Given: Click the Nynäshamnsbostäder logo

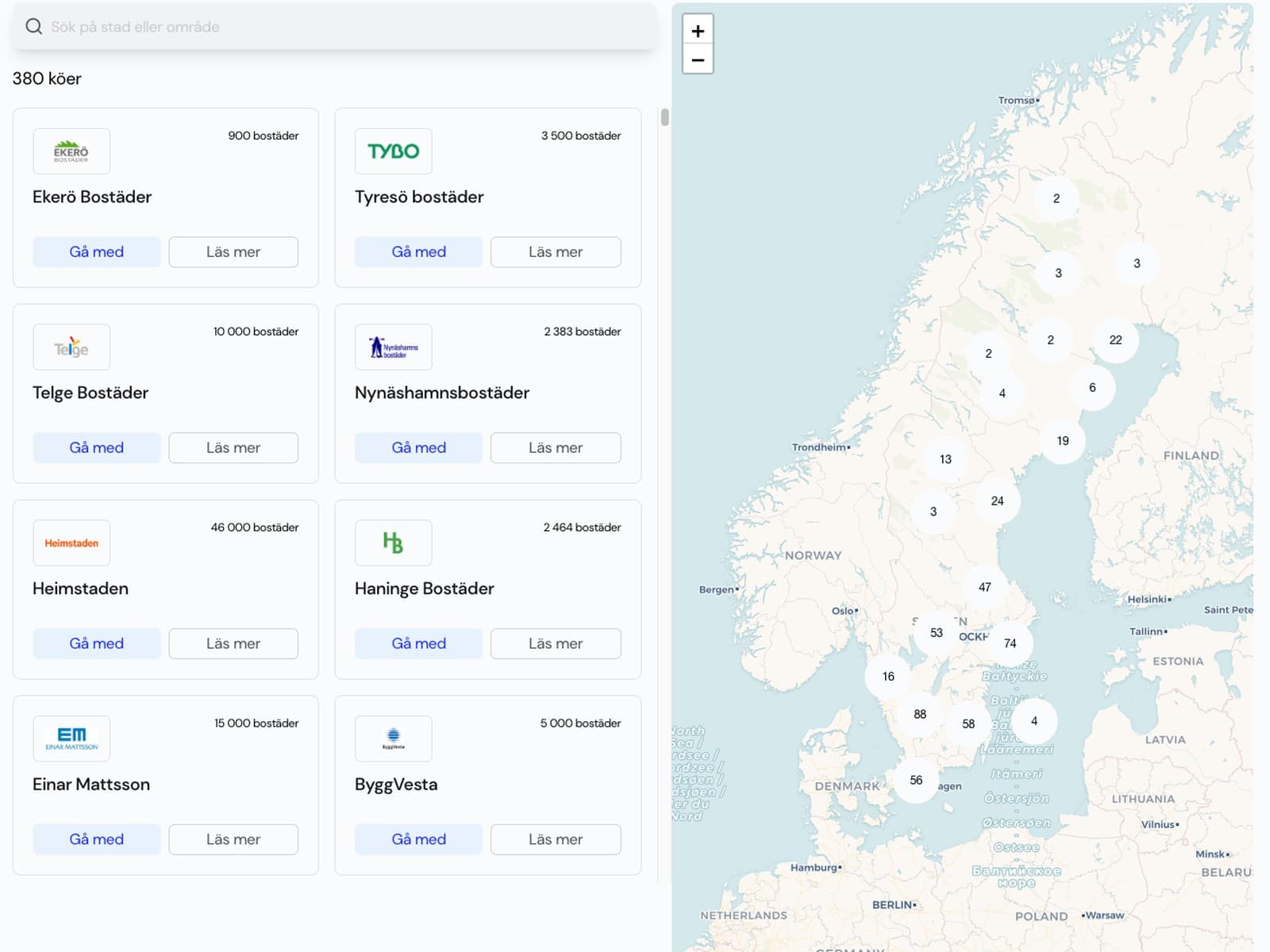Looking at the screenshot, I should 393,347.
